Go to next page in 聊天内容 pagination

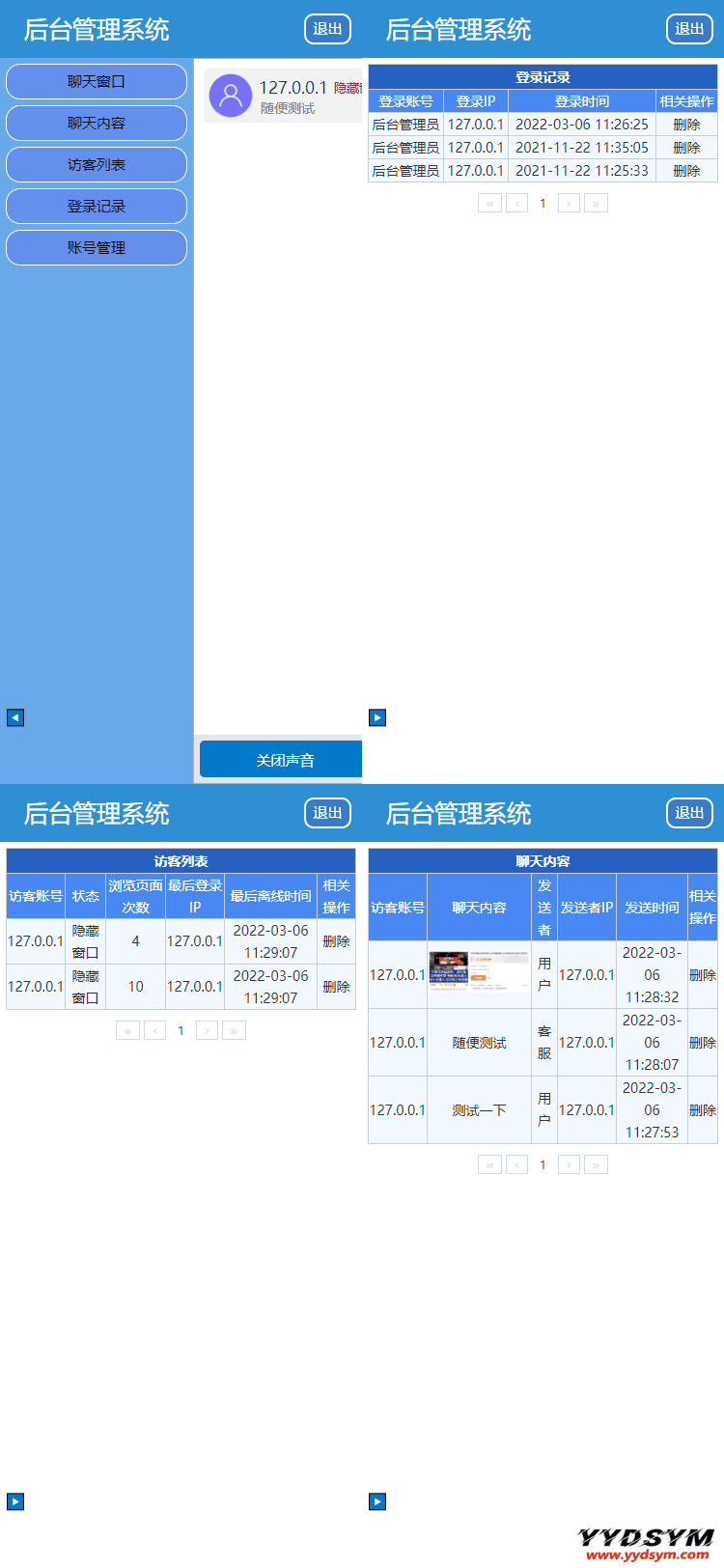coord(569,1164)
